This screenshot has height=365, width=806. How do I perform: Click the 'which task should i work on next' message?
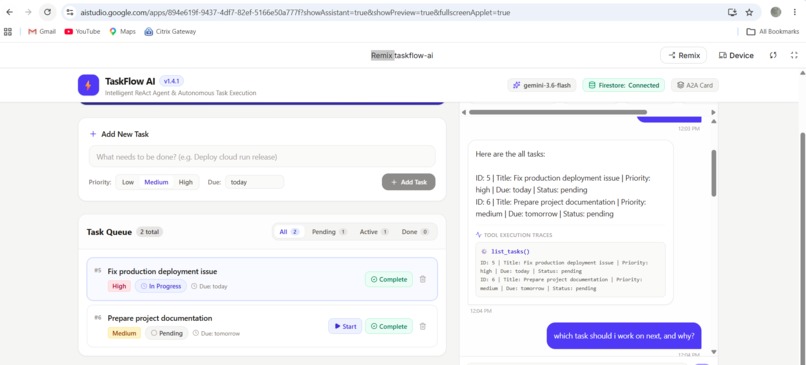point(624,336)
